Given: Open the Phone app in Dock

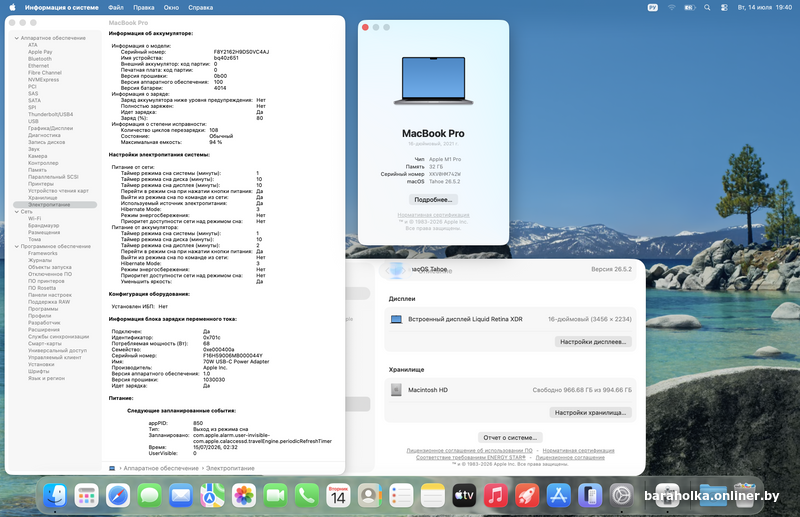Looking at the screenshot, I should pyautogui.click(x=307, y=495).
